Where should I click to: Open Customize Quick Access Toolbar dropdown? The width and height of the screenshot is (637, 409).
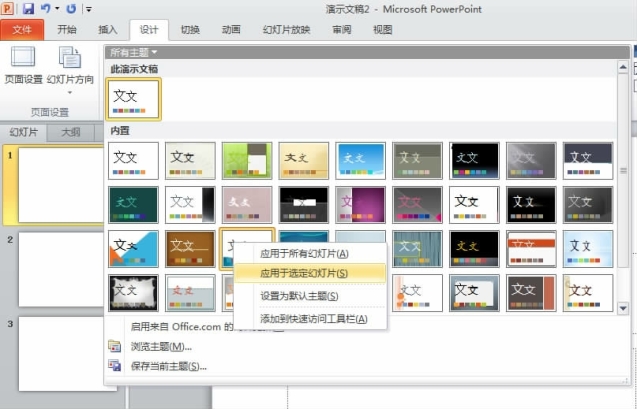point(88,9)
